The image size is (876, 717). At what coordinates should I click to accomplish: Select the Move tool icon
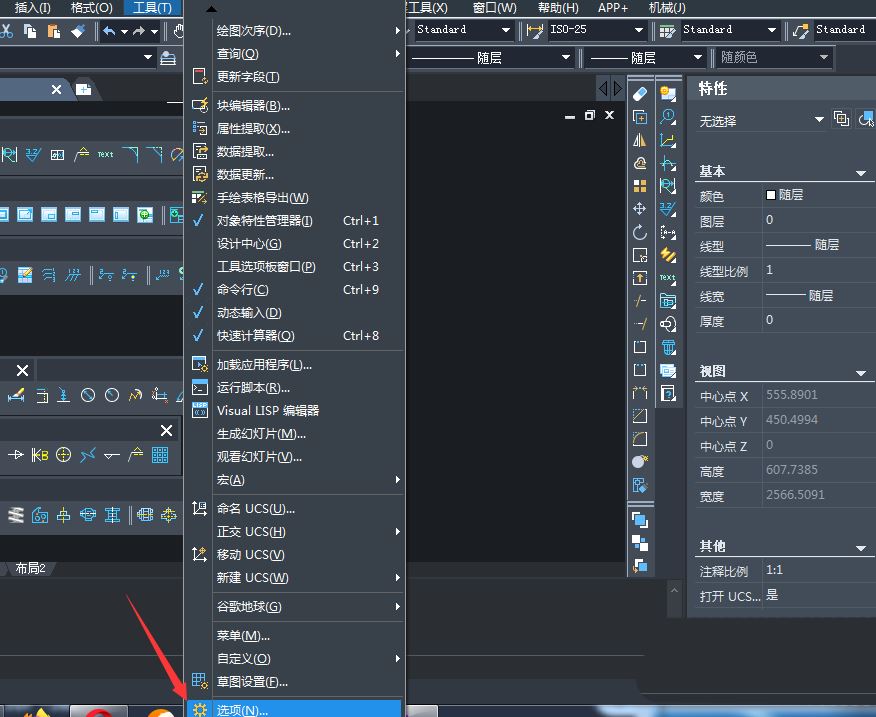640,208
